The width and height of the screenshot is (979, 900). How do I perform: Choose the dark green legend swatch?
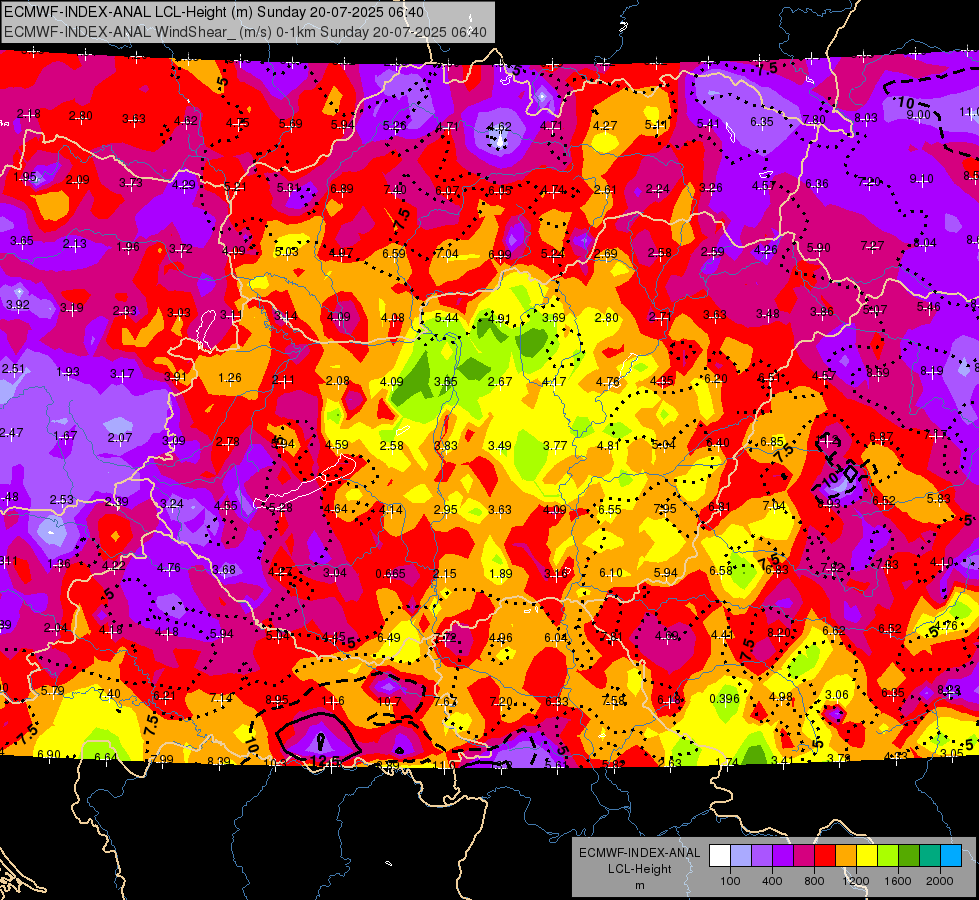point(908,856)
